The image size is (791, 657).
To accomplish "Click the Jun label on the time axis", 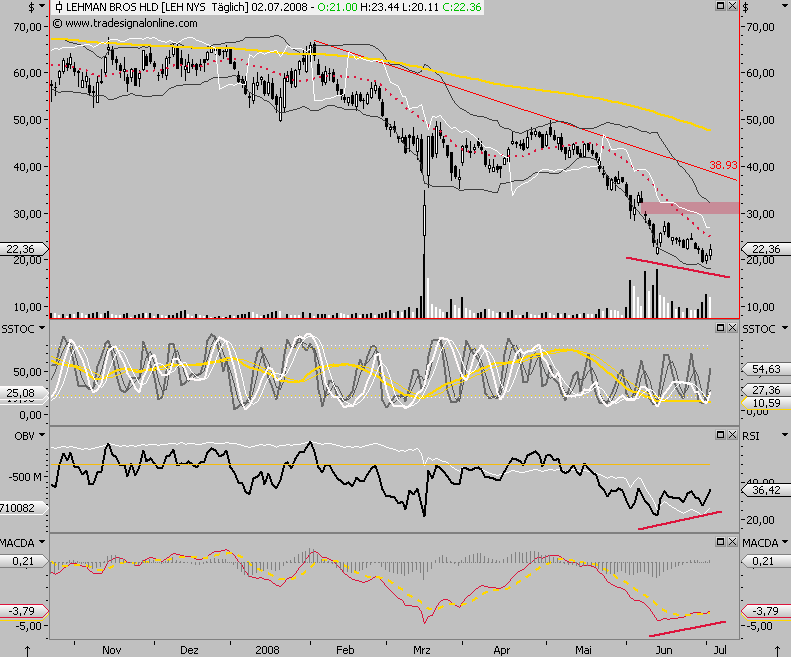I will [x=664, y=650].
